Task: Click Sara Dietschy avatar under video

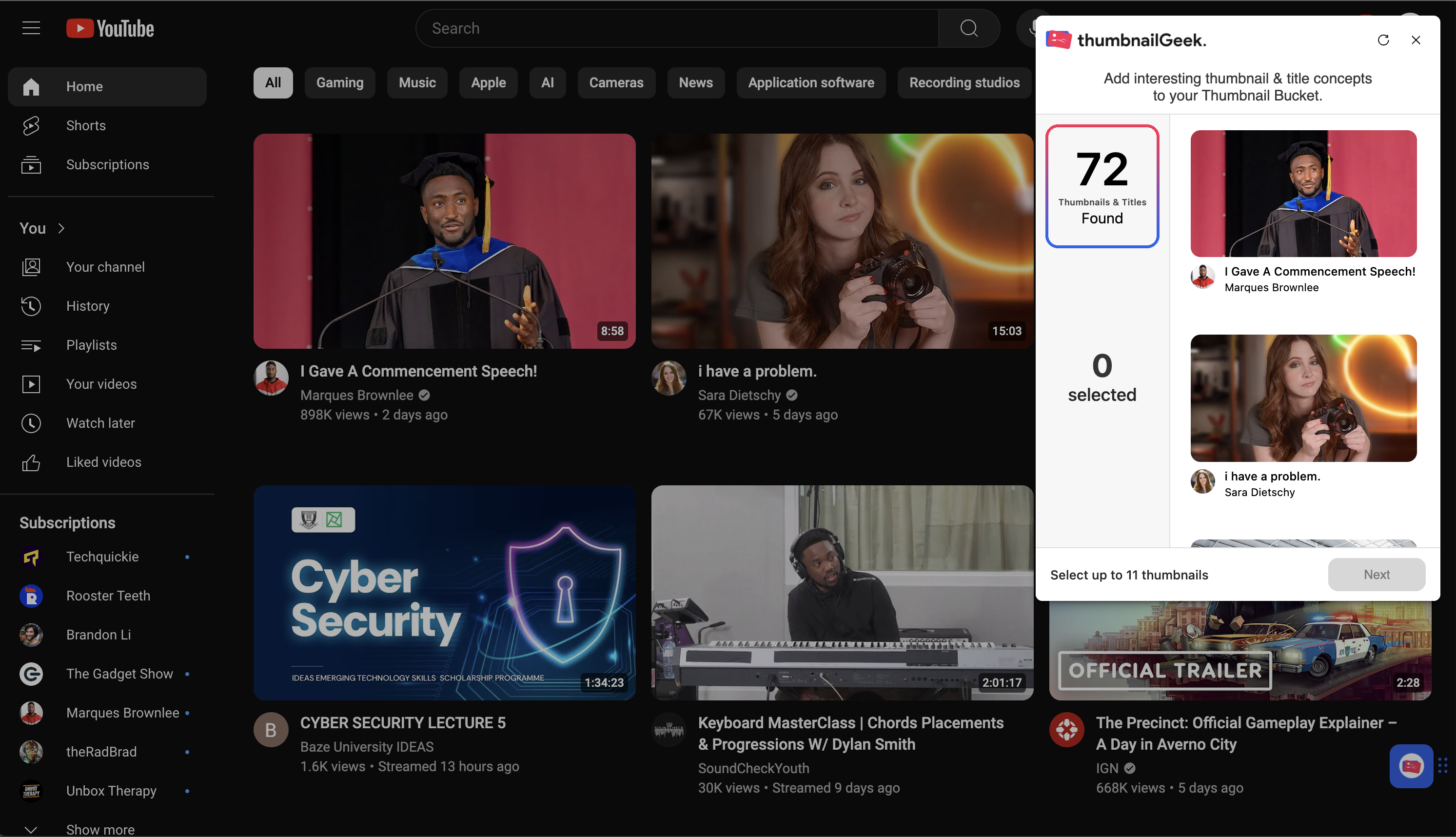Action: click(669, 378)
